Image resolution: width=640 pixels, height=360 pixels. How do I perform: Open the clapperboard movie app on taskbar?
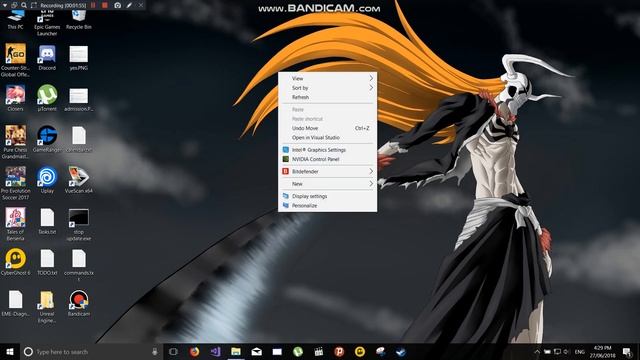pos(318,351)
